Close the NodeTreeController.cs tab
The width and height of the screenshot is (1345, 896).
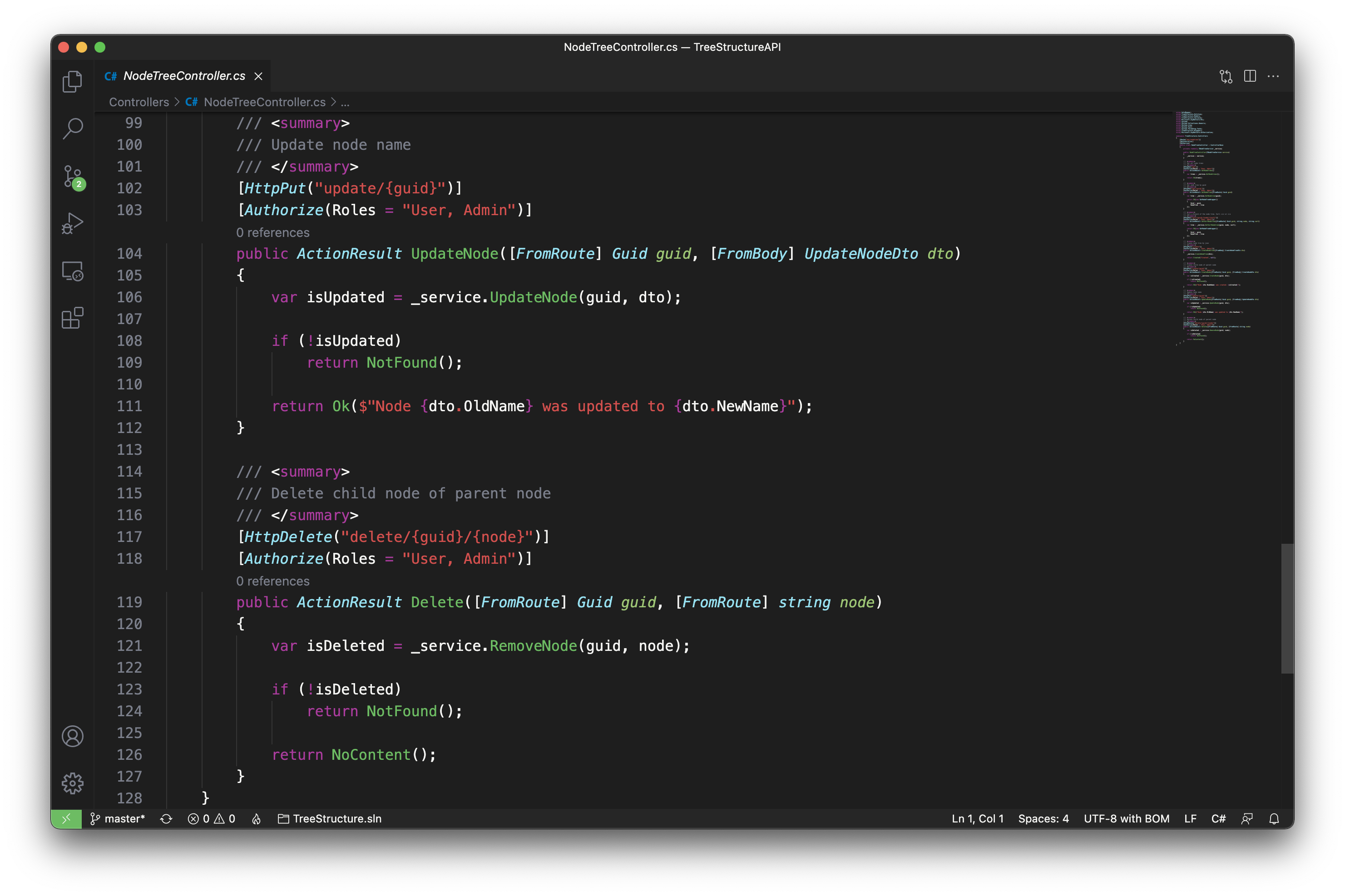point(258,76)
